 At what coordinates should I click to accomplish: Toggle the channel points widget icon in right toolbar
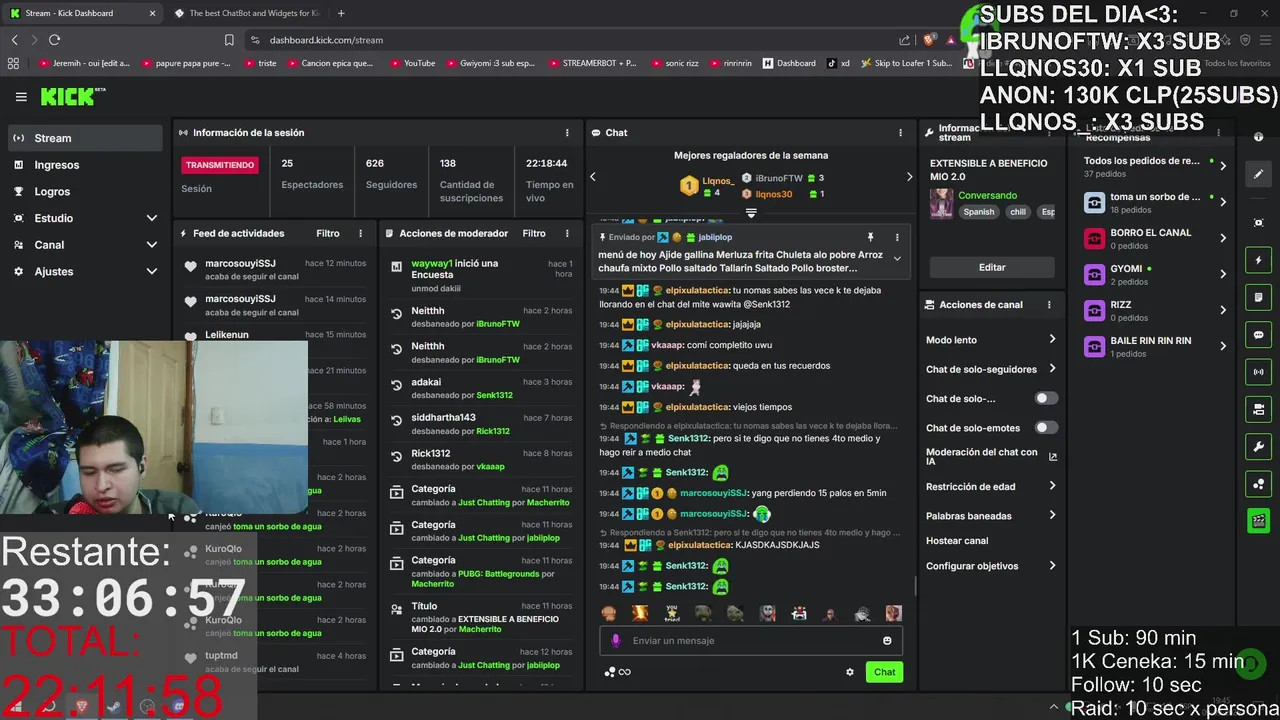pyautogui.click(x=1259, y=484)
